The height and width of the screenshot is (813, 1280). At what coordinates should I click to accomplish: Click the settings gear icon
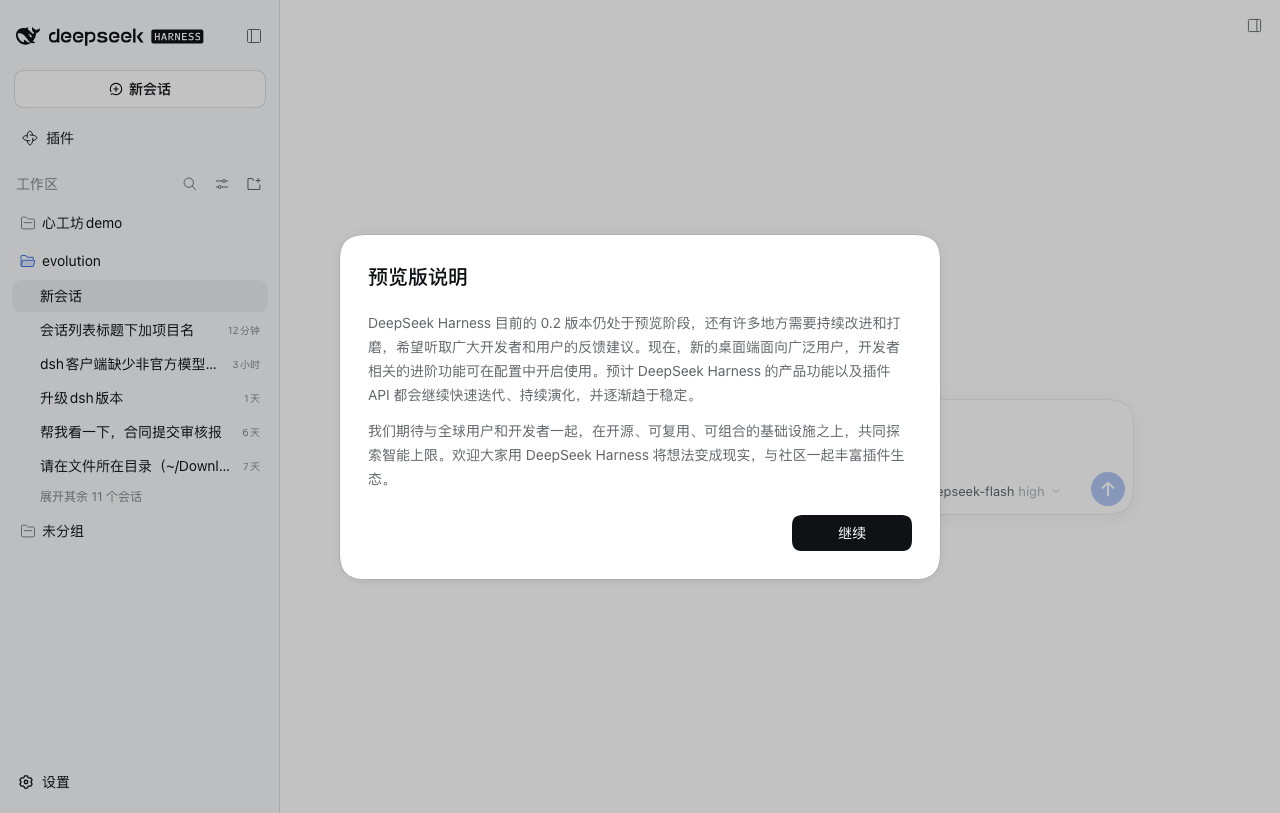click(x=26, y=782)
